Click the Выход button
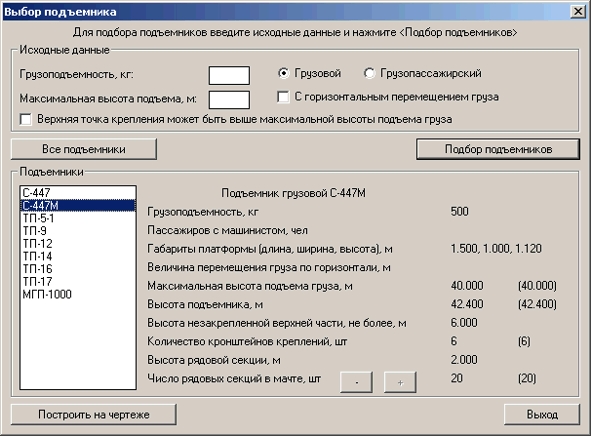The image size is (591, 436). (542, 415)
